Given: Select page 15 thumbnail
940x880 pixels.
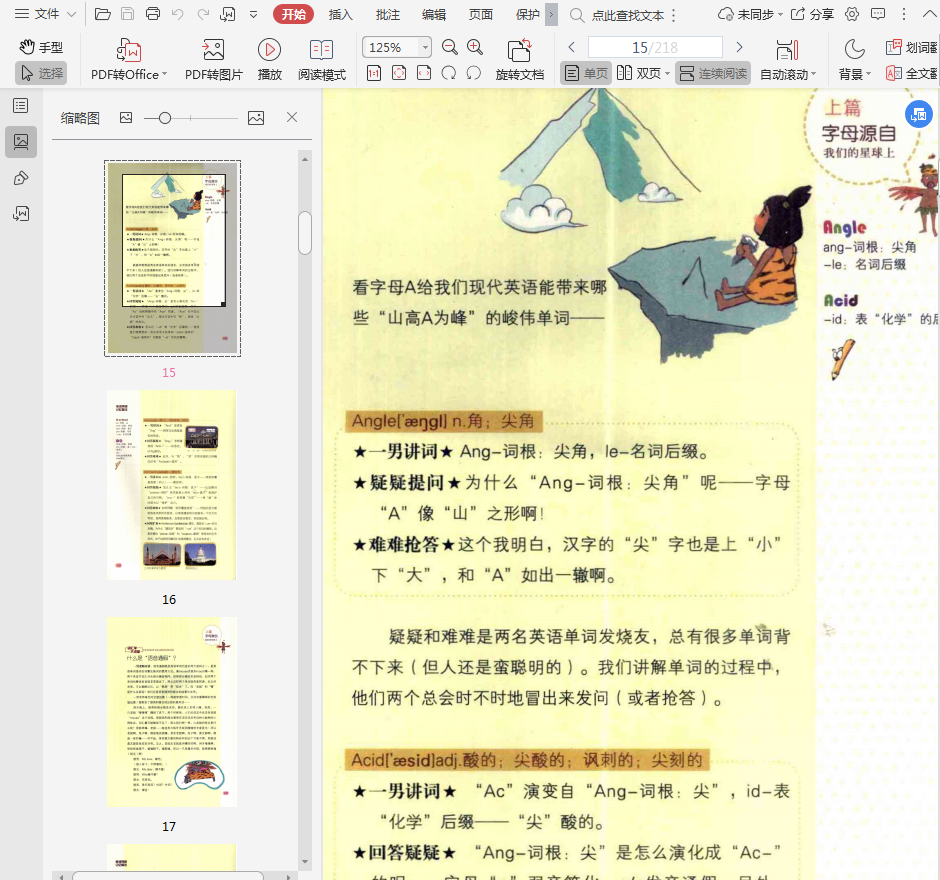Looking at the screenshot, I should click(173, 258).
